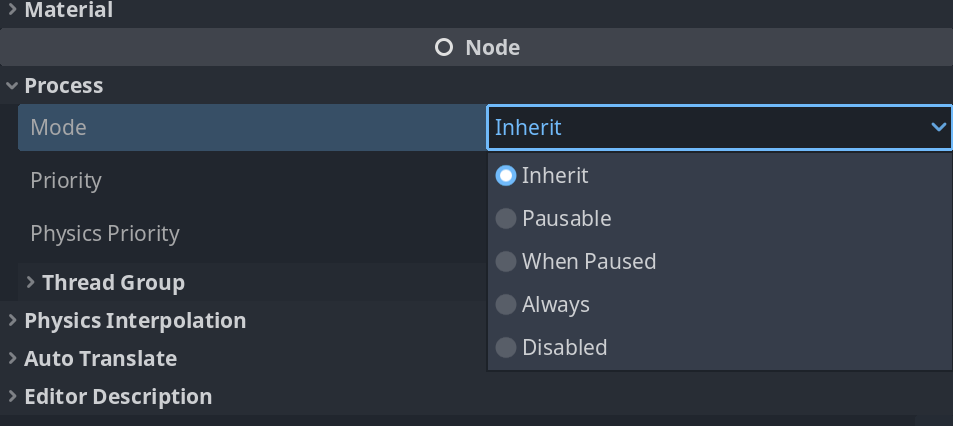This screenshot has width=953, height=426.
Task: Click the Mode dropdown field showing Inherit
Action: coord(700,127)
